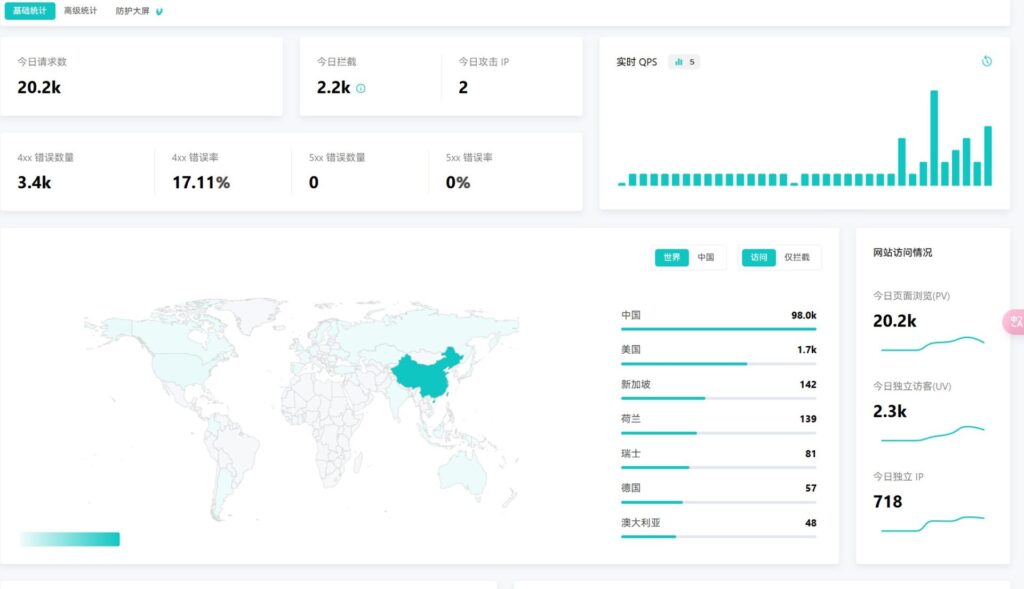
Task: Switch map view to 世界
Action: pos(671,258)
